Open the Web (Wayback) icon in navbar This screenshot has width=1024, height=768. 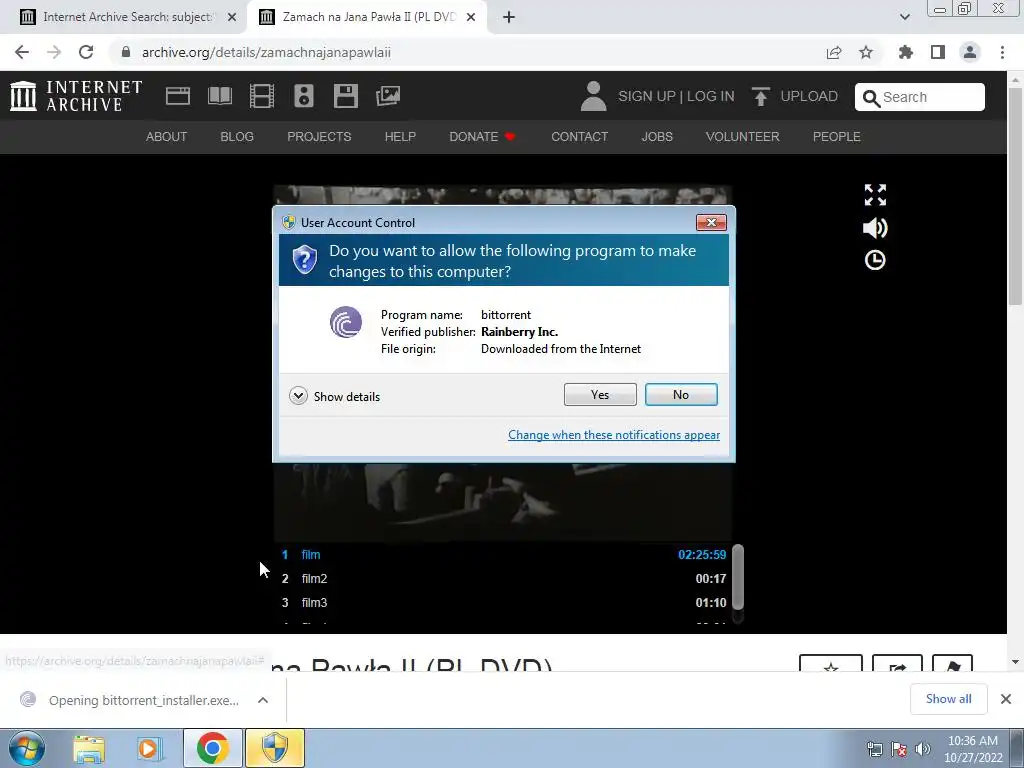[178, 96]
